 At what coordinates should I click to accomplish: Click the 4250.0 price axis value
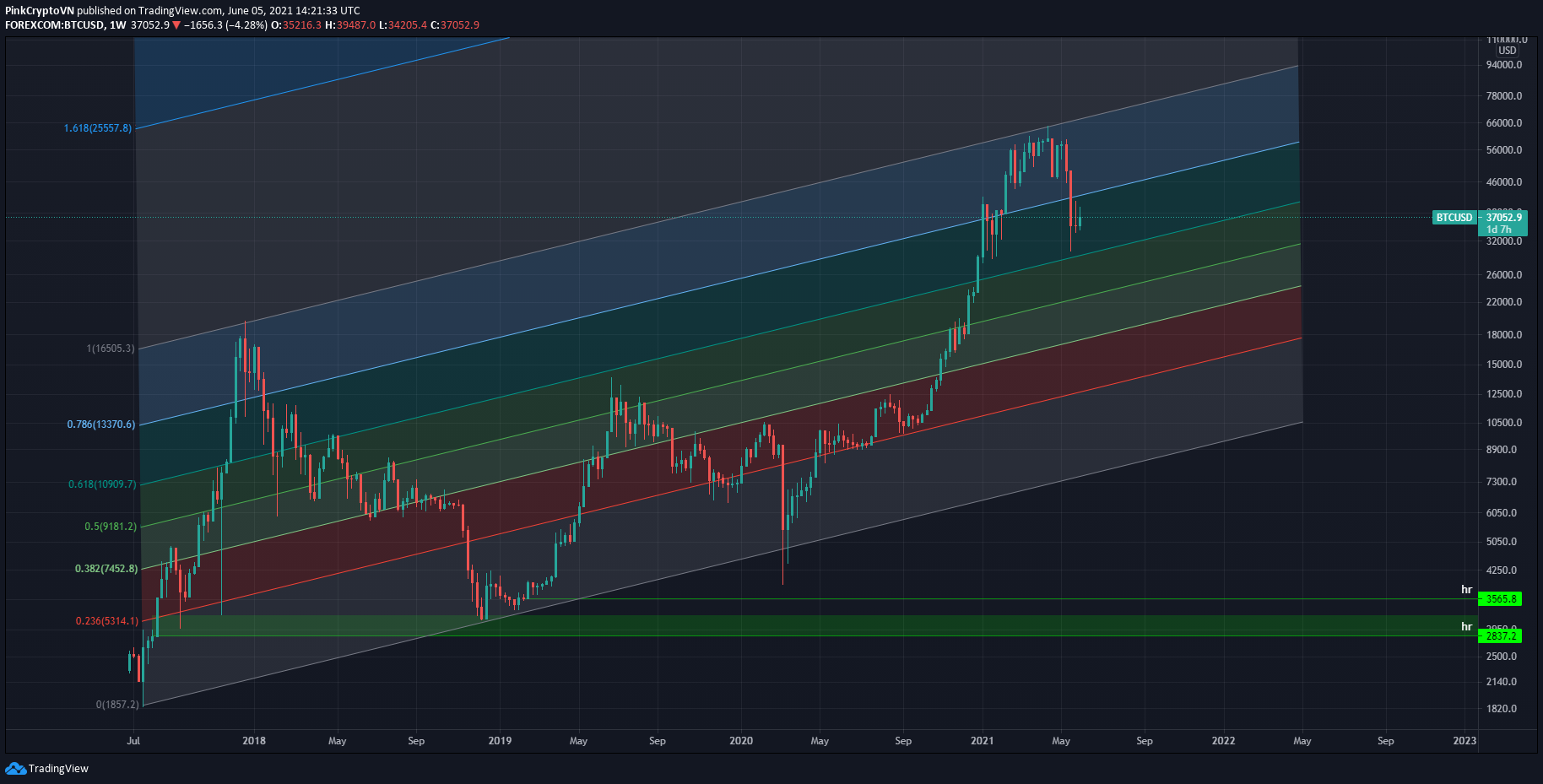[x=1502, y=570]
